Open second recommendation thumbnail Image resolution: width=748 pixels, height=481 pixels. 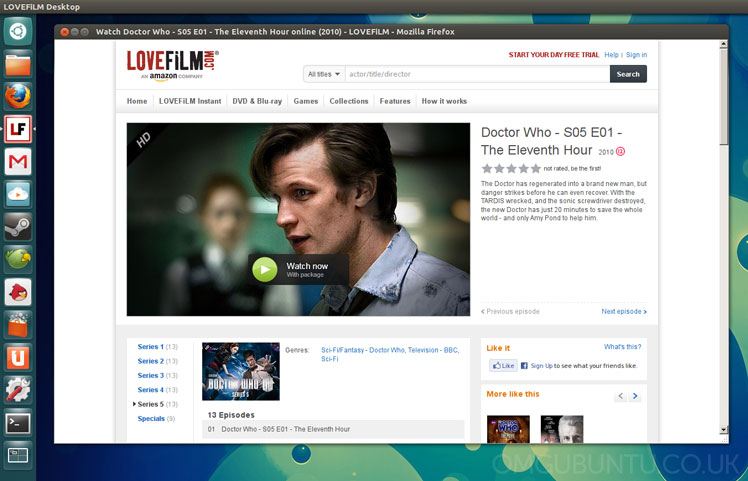[562, 429]
